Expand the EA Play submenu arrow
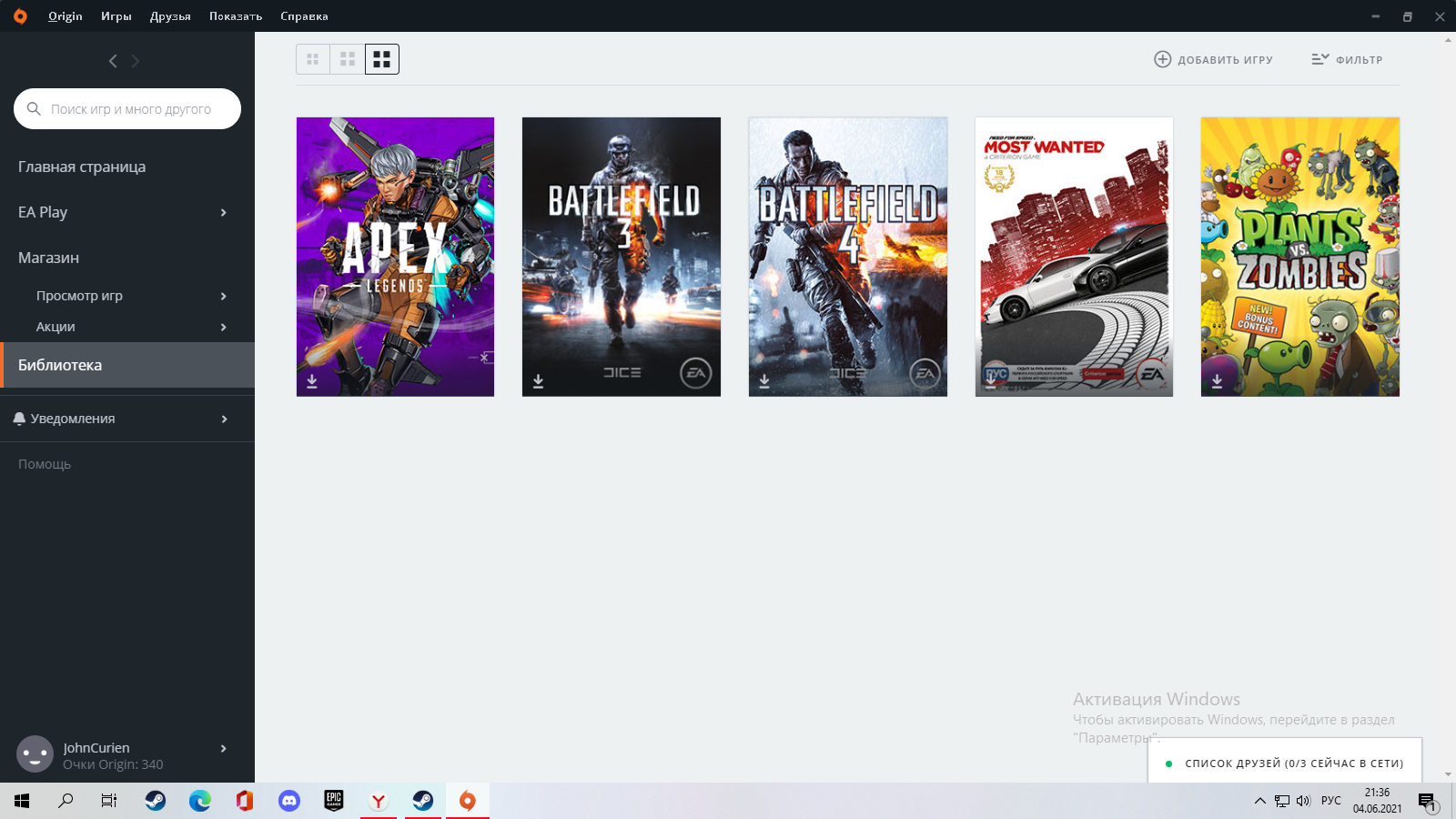 point(223,212)
